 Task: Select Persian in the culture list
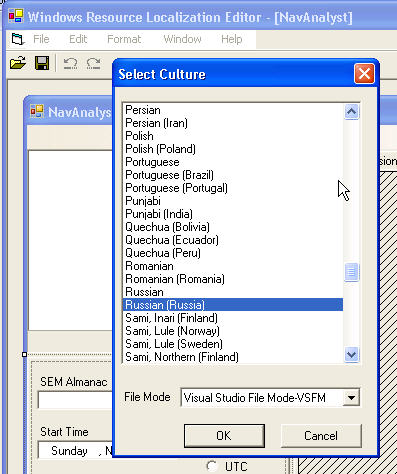coord(233,110)
